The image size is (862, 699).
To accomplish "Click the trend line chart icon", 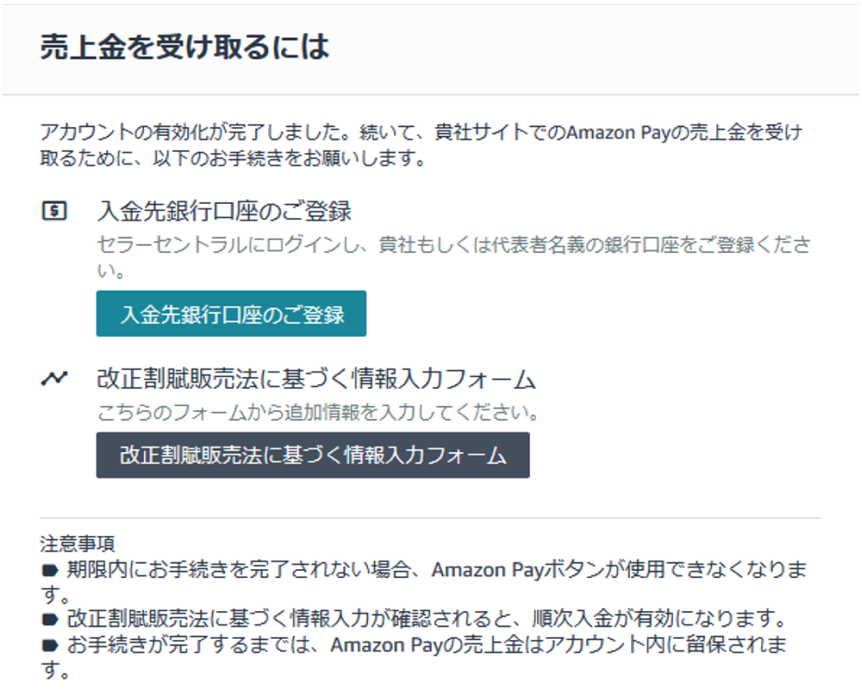I will point(54,378).
